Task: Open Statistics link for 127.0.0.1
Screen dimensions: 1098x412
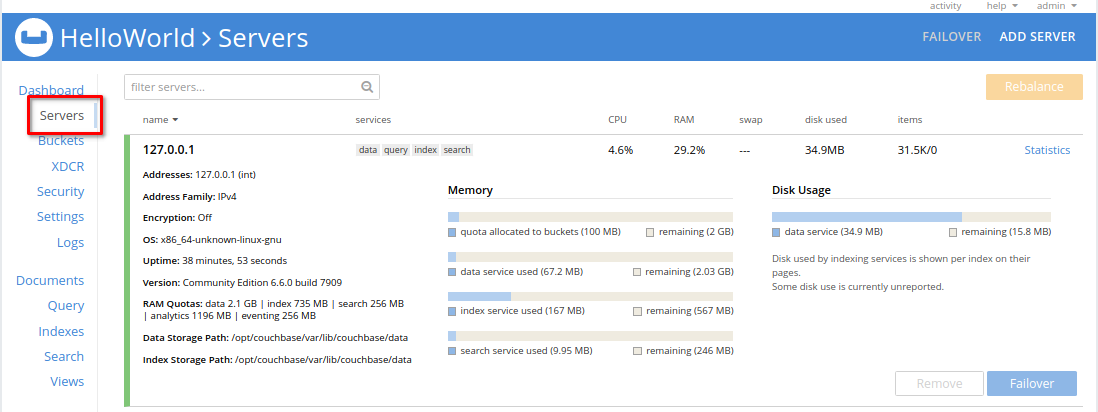Action: click(1047, 150)
